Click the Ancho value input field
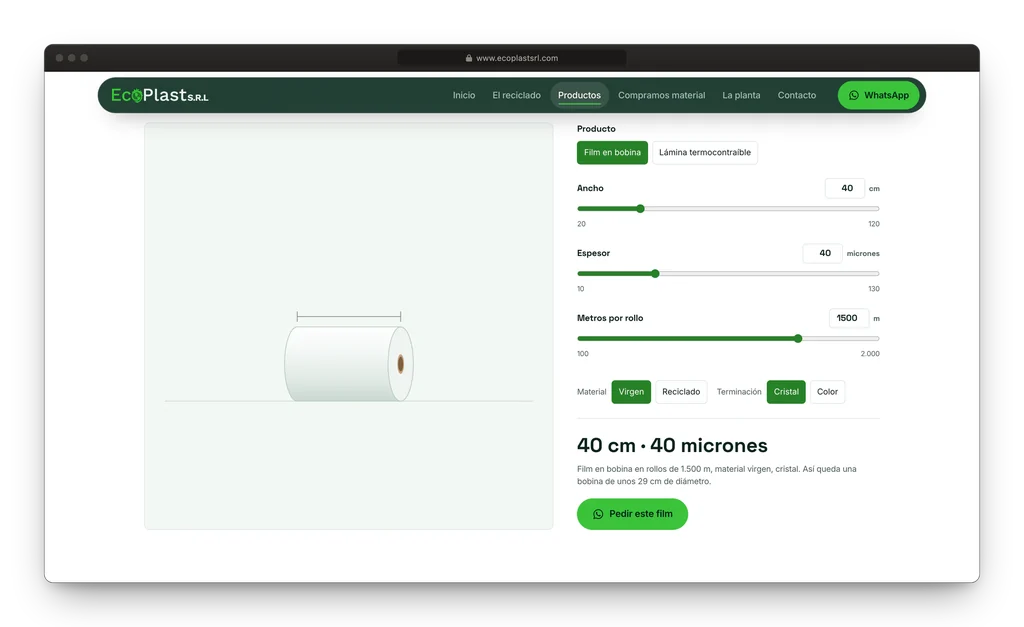Viewport: 1024px width, 627px height. click(845, 188)
